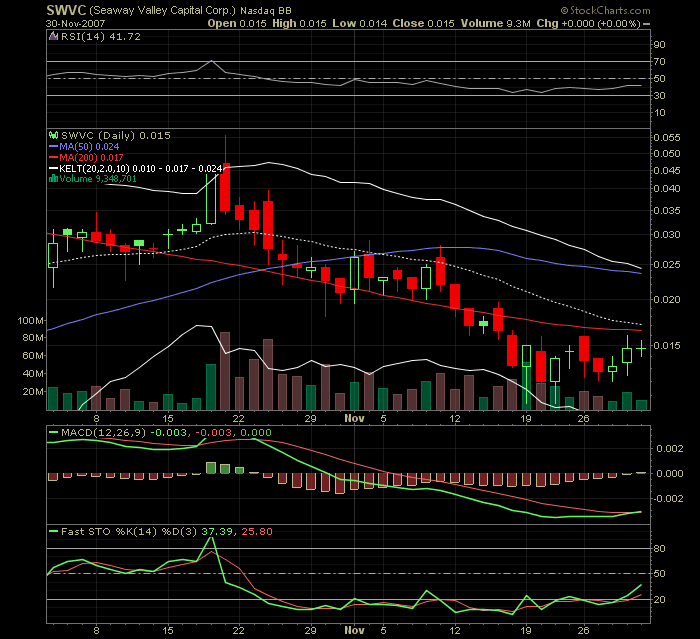
Task: Click the red MA(200) line swatch in the legend
Action: tap(54, 158)
